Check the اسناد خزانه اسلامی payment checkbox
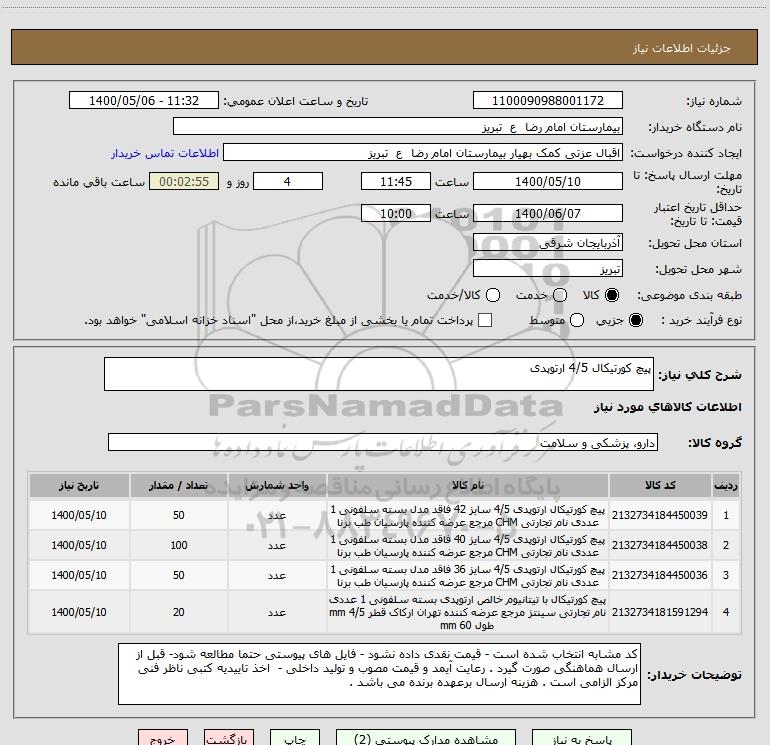This screenshot has width=770, height=745. pyautogui.click(x=485, y=320)
